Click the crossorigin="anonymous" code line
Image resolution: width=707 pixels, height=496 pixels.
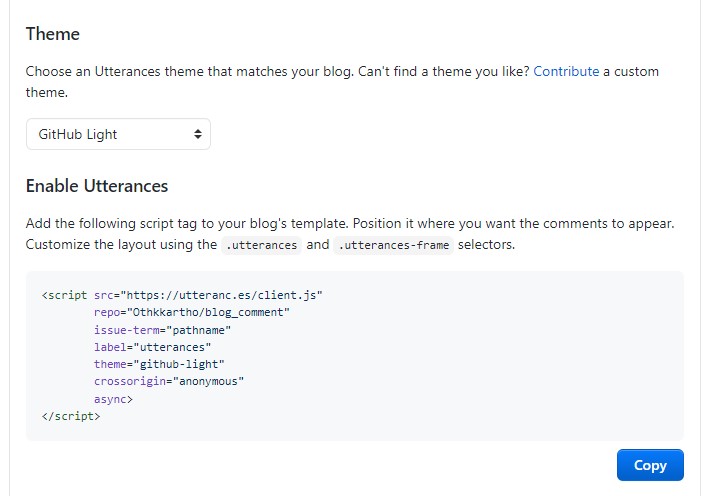[169, 381]
